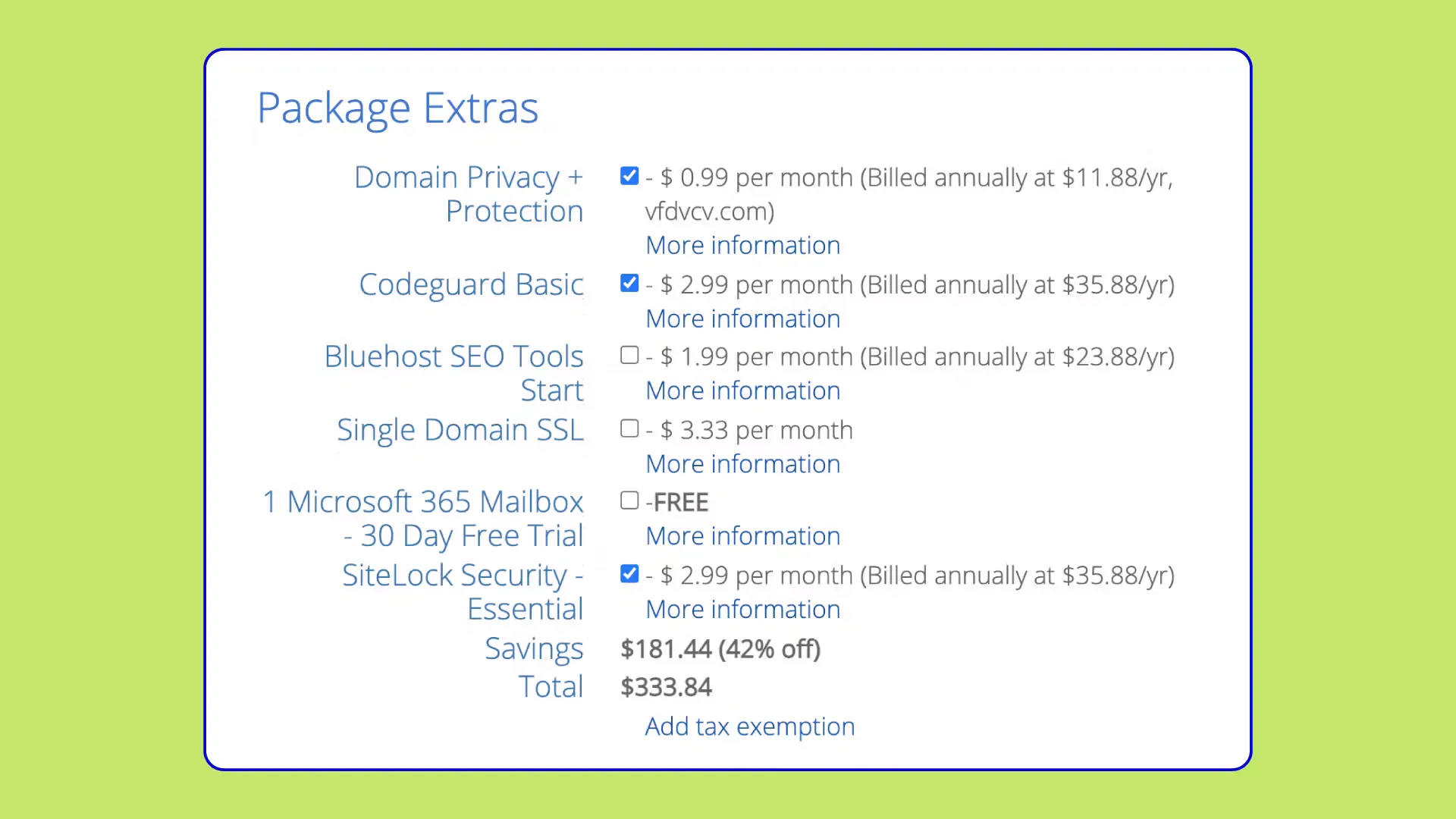View More information for Microsoft 365 Mailbox

pos(742,536)
